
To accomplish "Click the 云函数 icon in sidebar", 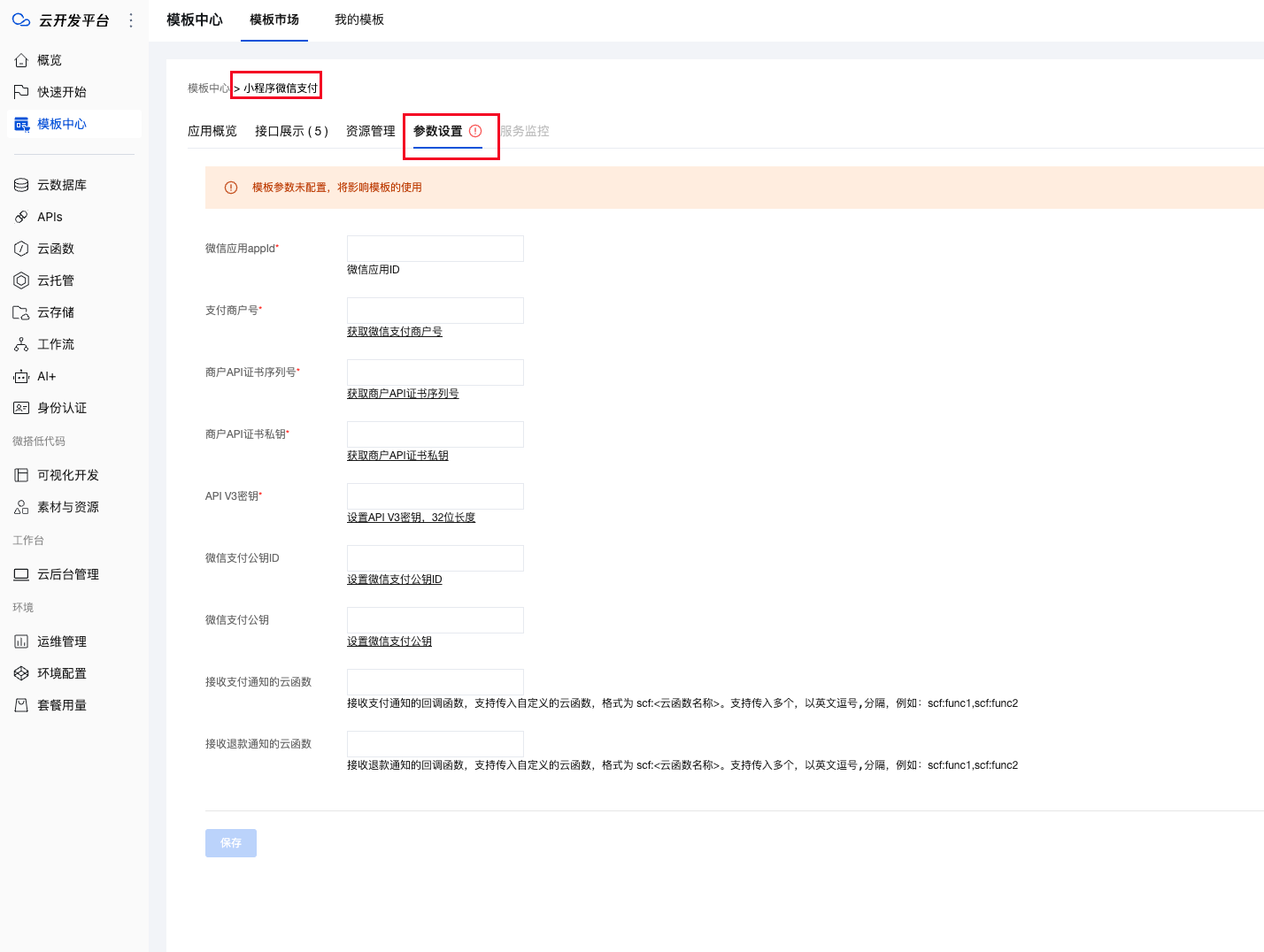I will [x=21, y=249].
